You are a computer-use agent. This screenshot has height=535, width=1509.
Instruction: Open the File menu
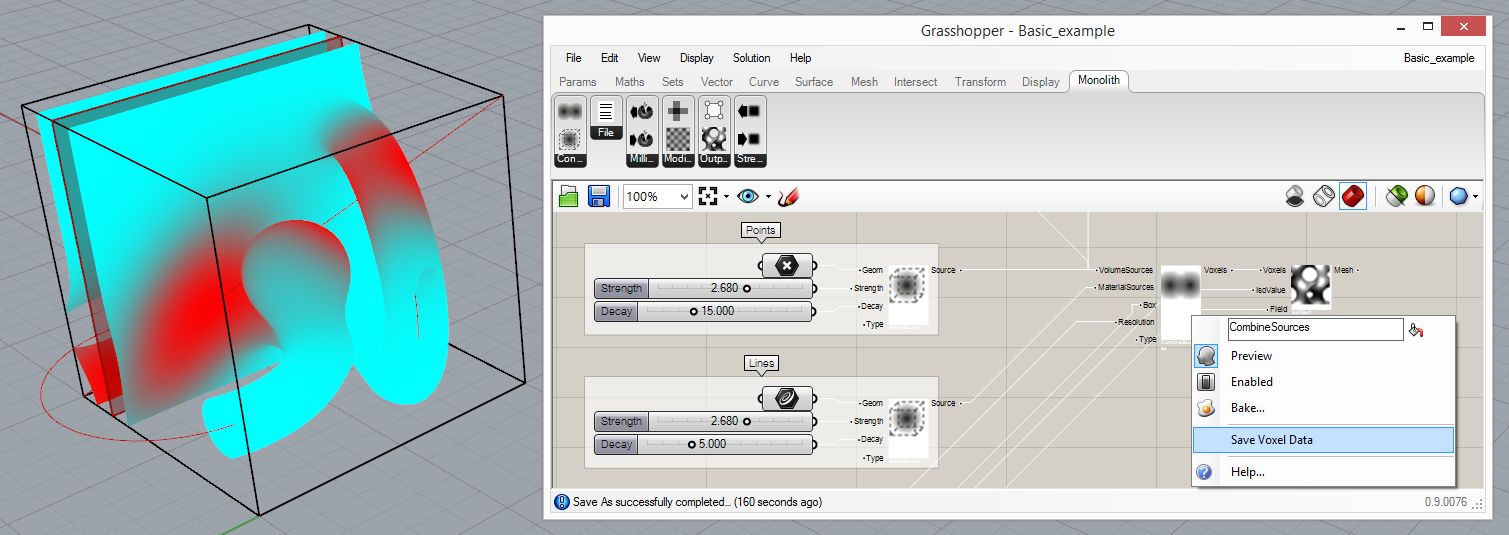click(x=573, y=58)
